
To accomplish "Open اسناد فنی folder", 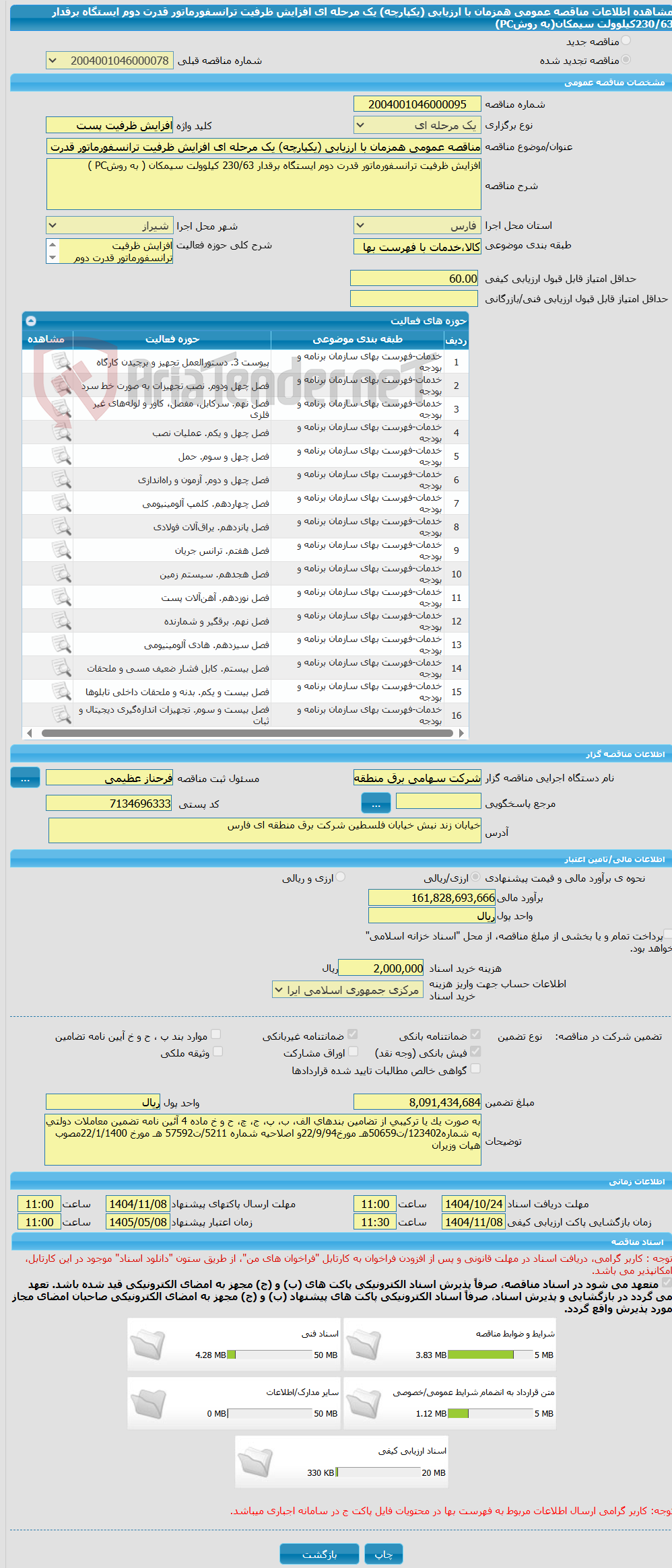I will click(148, 1345).
